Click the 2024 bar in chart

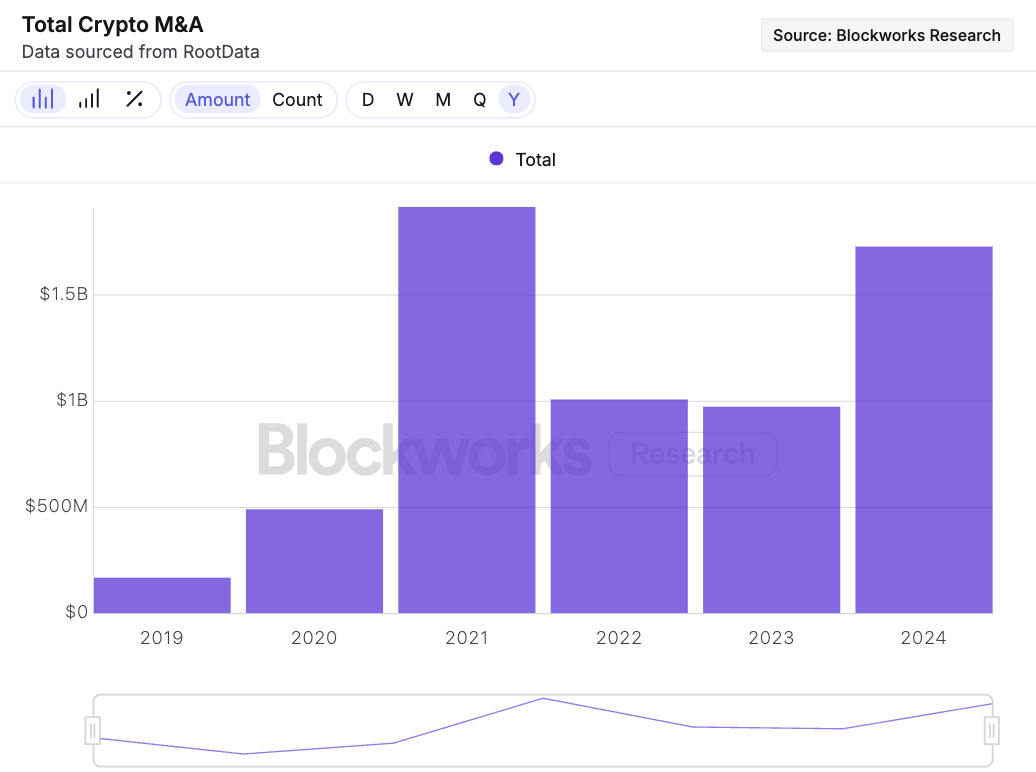[924, 430]
